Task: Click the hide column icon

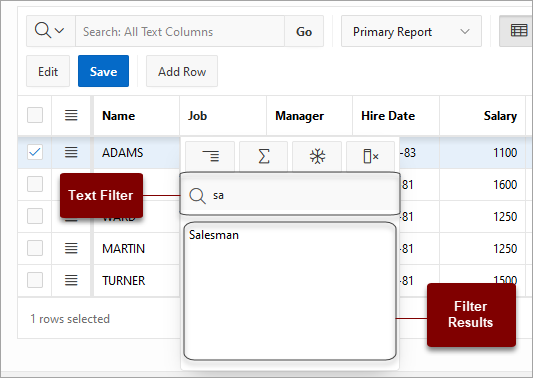Action: [371, 156]
